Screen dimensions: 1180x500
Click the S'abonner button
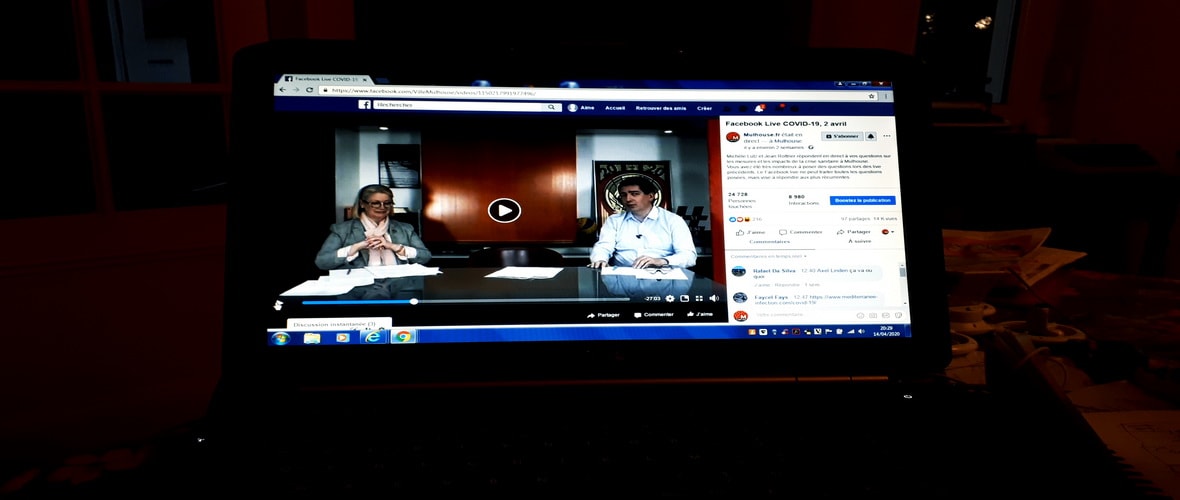tap(842, 136)
